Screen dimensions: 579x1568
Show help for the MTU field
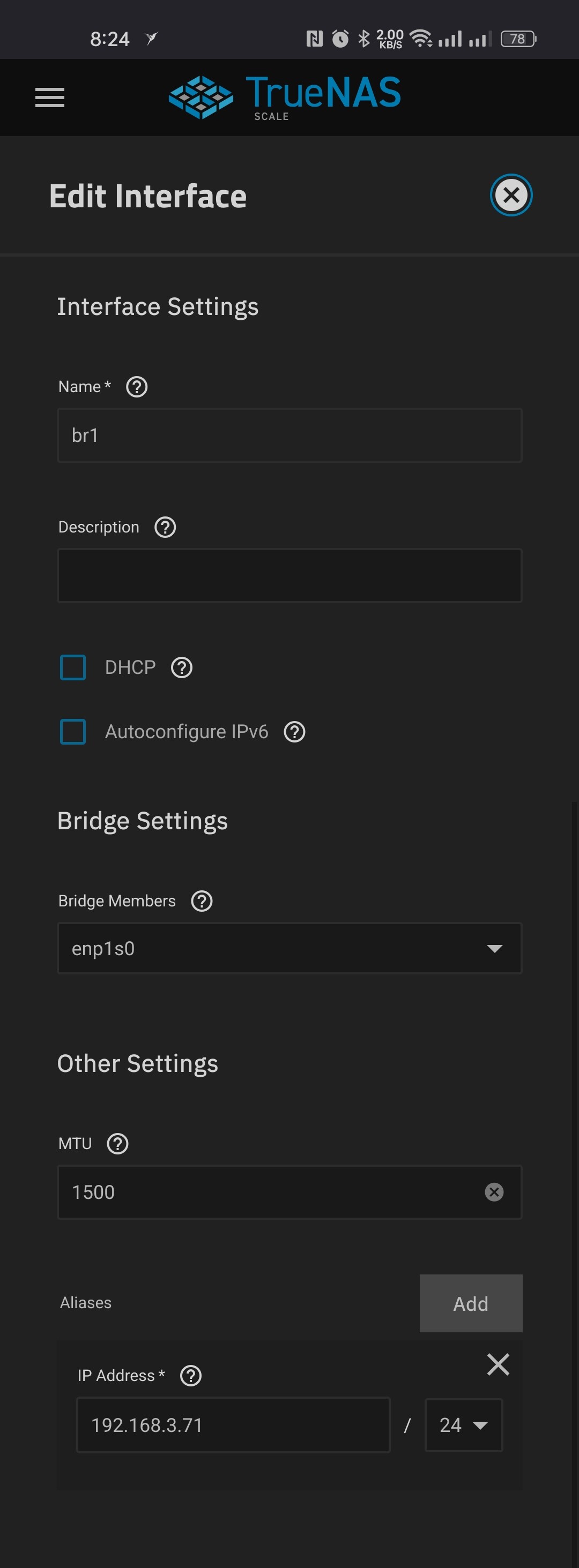pos(117,1144)
